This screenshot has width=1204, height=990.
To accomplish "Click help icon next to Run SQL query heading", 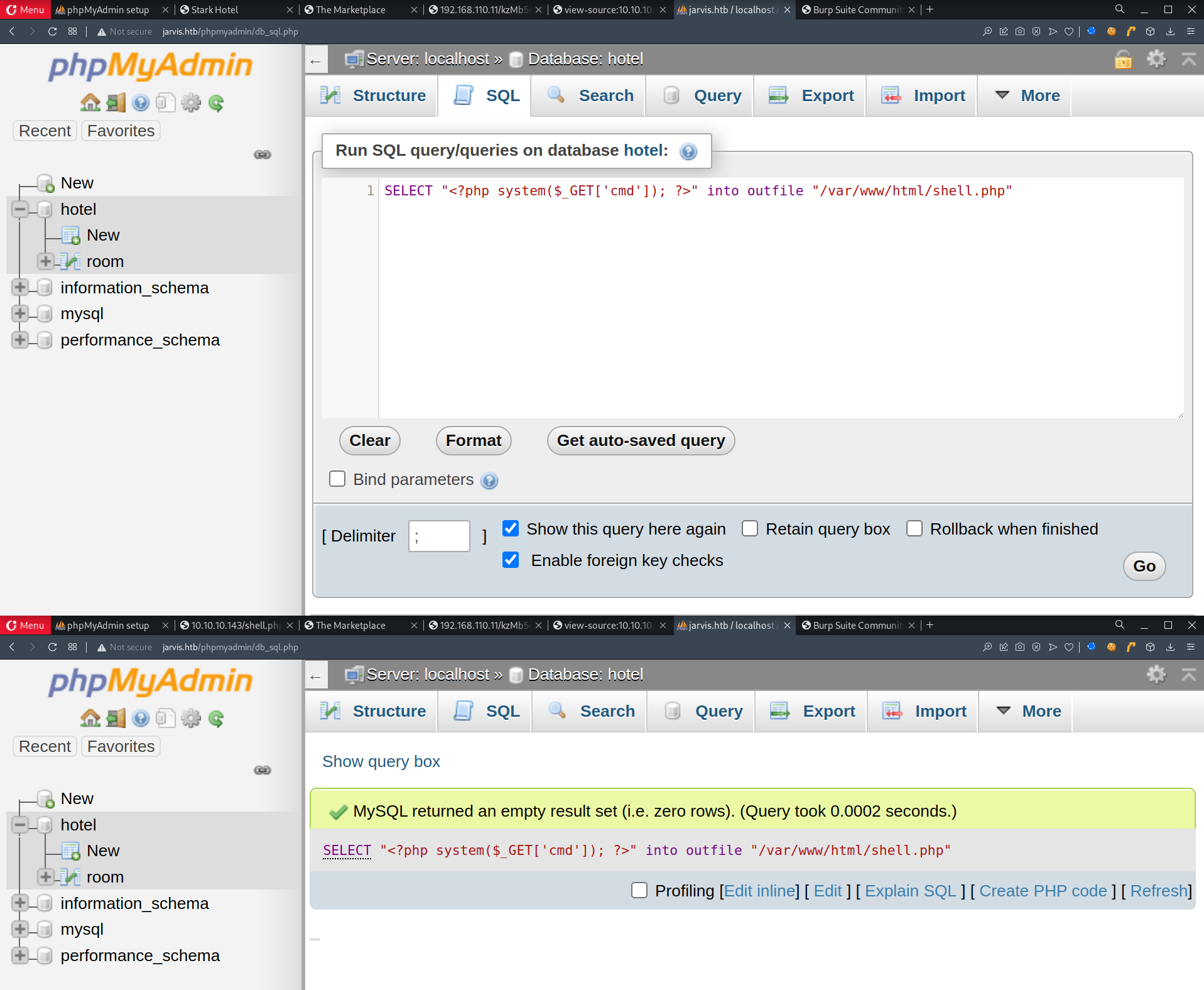I will click(688, 151).
